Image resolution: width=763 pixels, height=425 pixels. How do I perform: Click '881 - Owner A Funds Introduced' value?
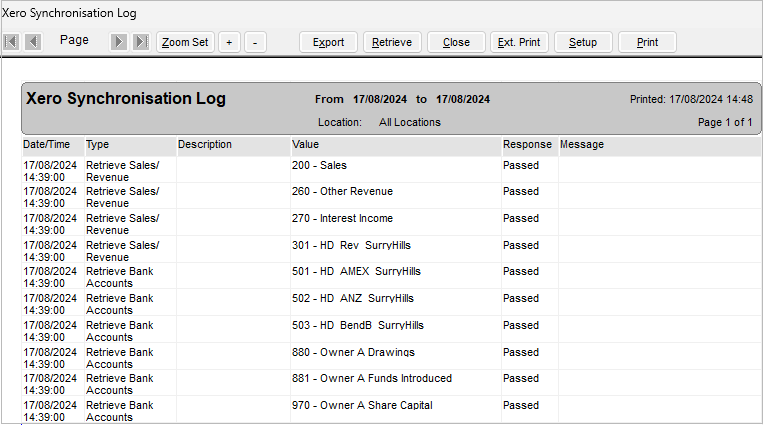(372, 378)
